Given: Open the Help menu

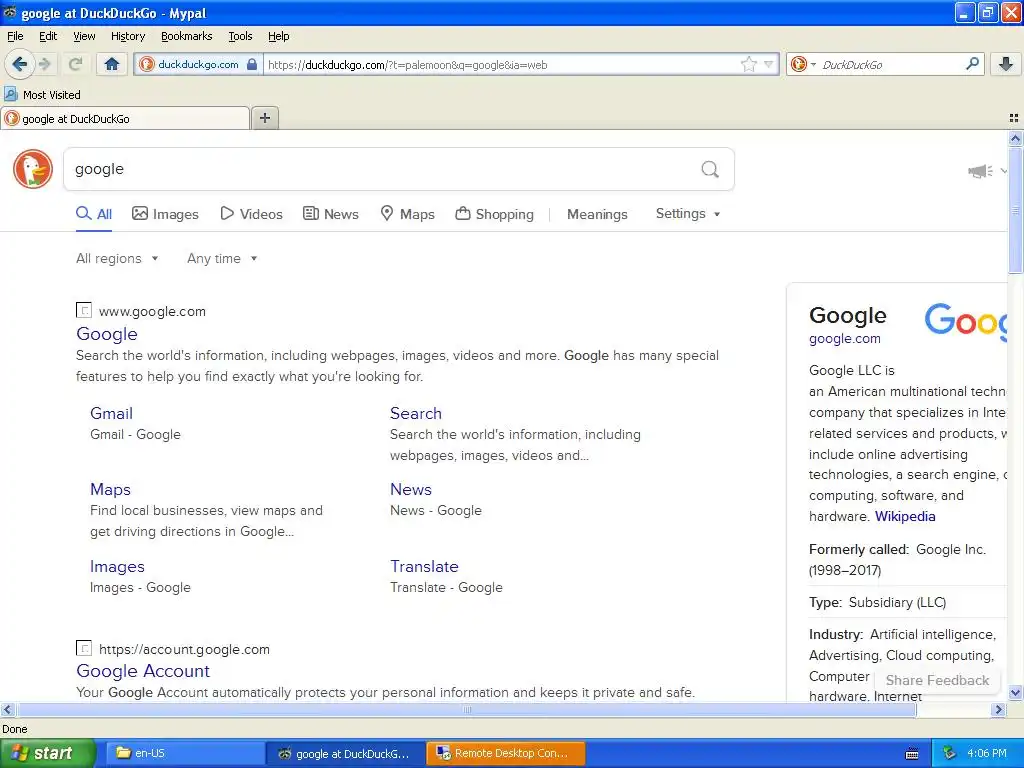Looking at the screenshot, I should coord(278,36).
